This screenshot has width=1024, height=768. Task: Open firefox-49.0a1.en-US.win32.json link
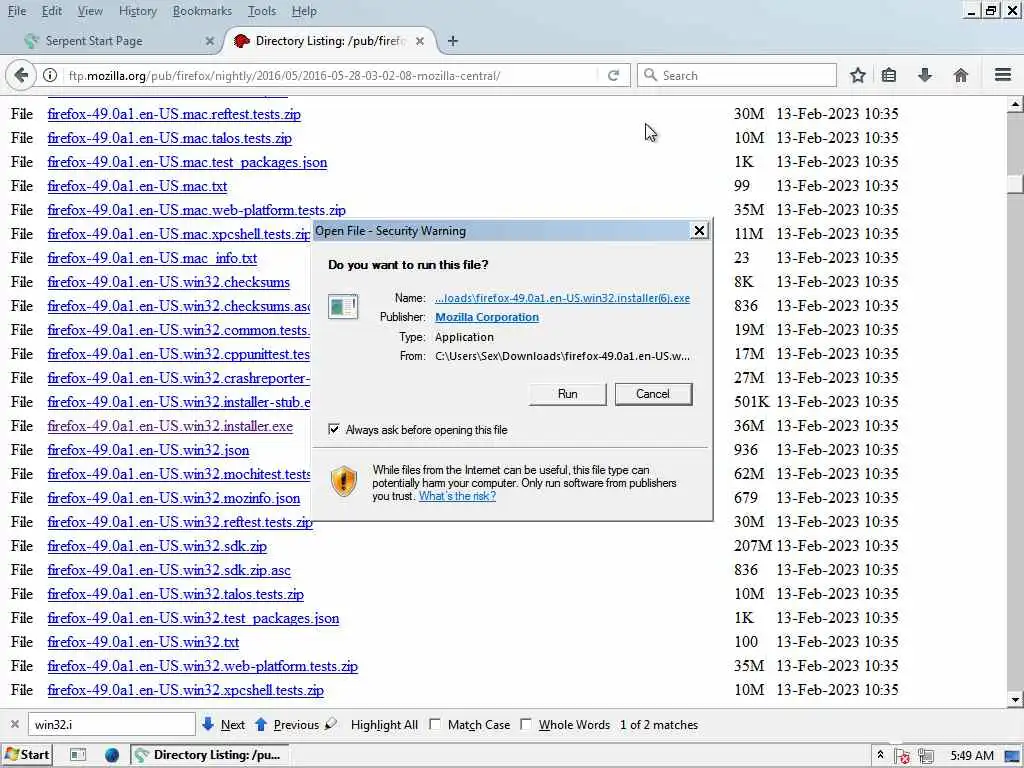[148, 451]
